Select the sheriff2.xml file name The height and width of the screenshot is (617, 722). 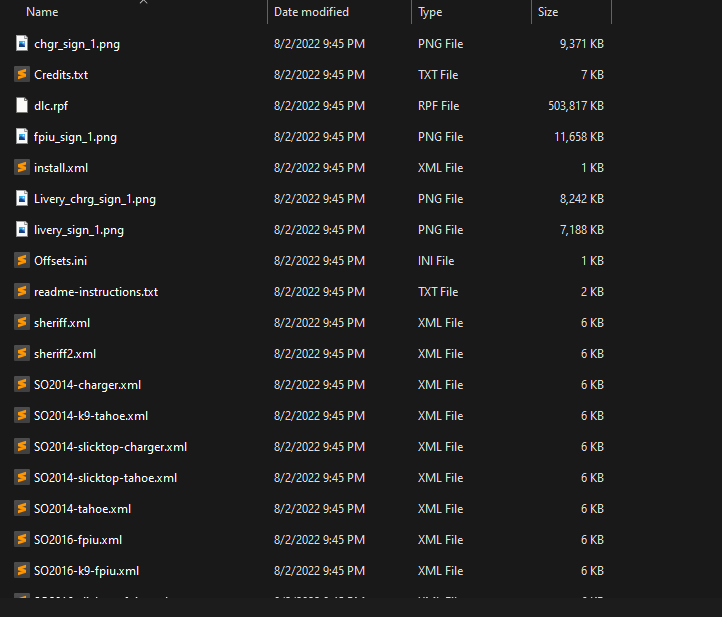[x=65, y=354]
